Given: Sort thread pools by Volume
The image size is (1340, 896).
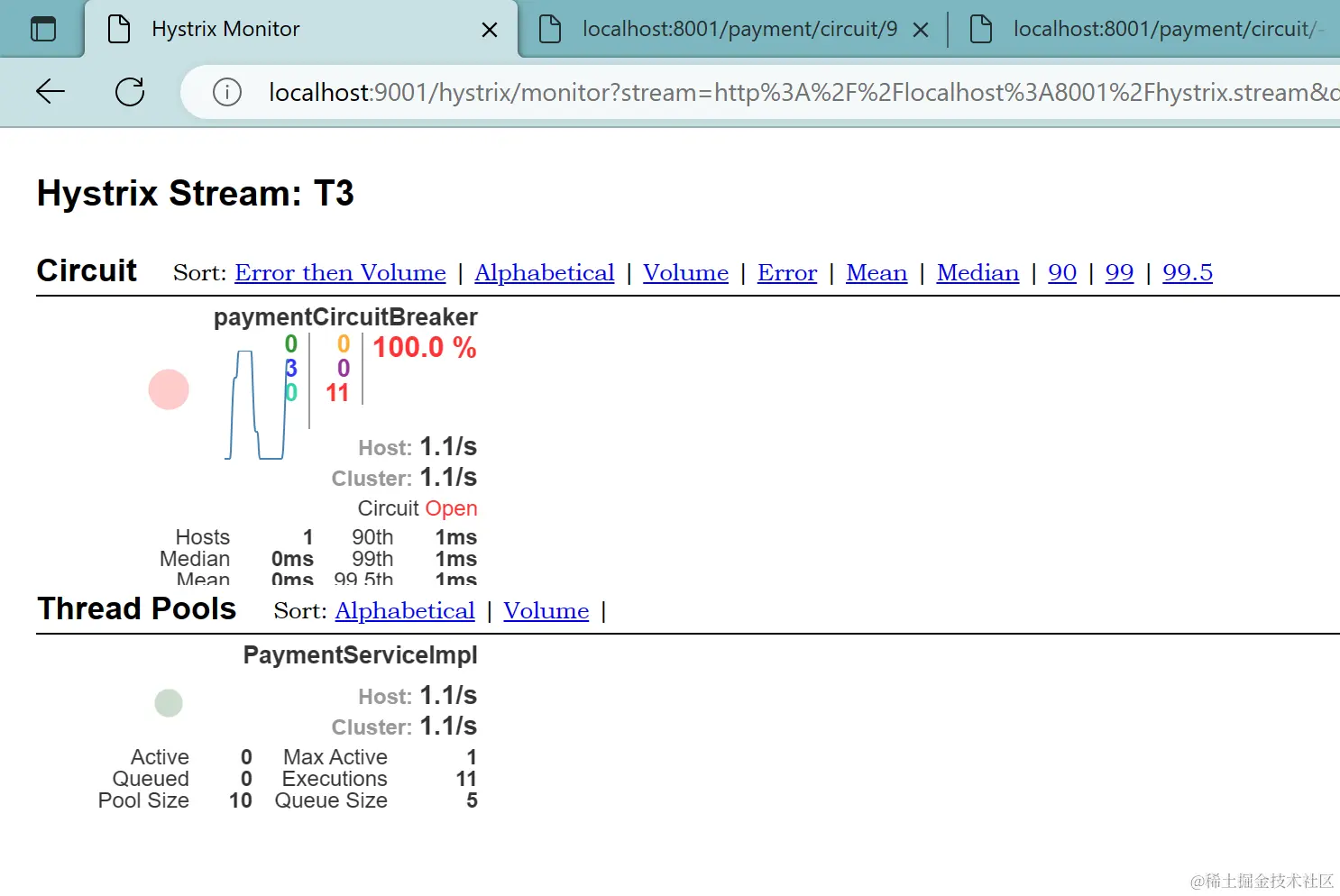Looking at the screenshot, I should 546,610.
